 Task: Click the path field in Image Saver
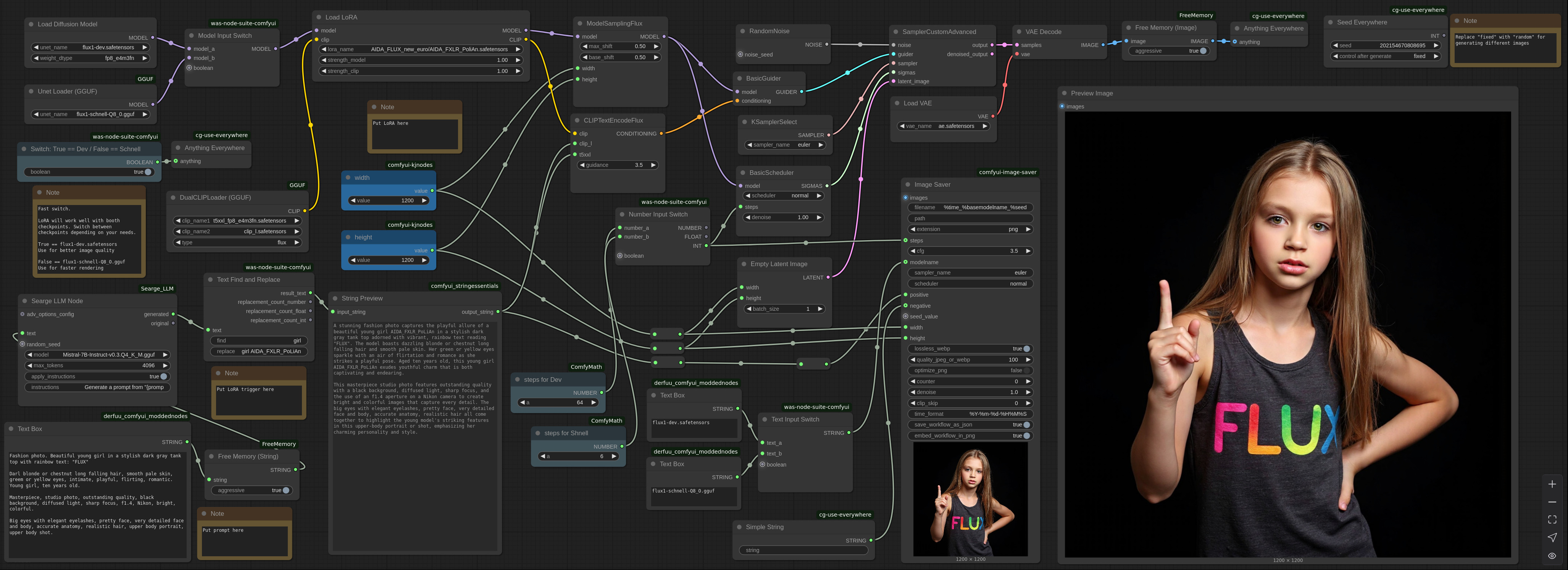(970, 219)
